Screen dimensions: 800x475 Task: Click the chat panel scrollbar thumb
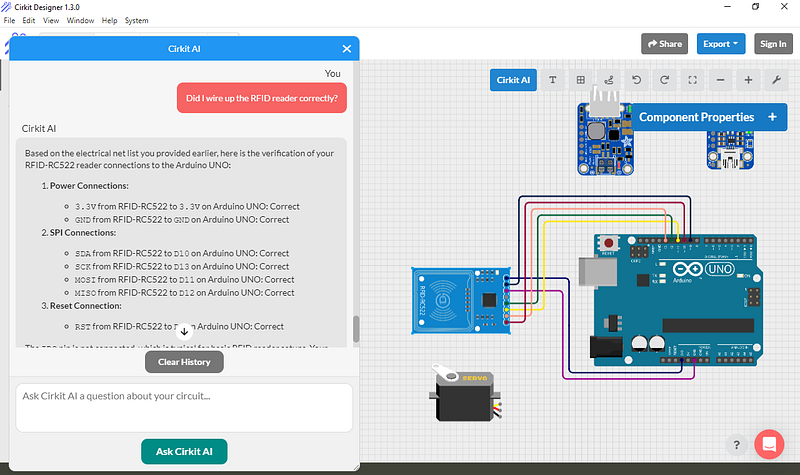click(x=356, y=329)
